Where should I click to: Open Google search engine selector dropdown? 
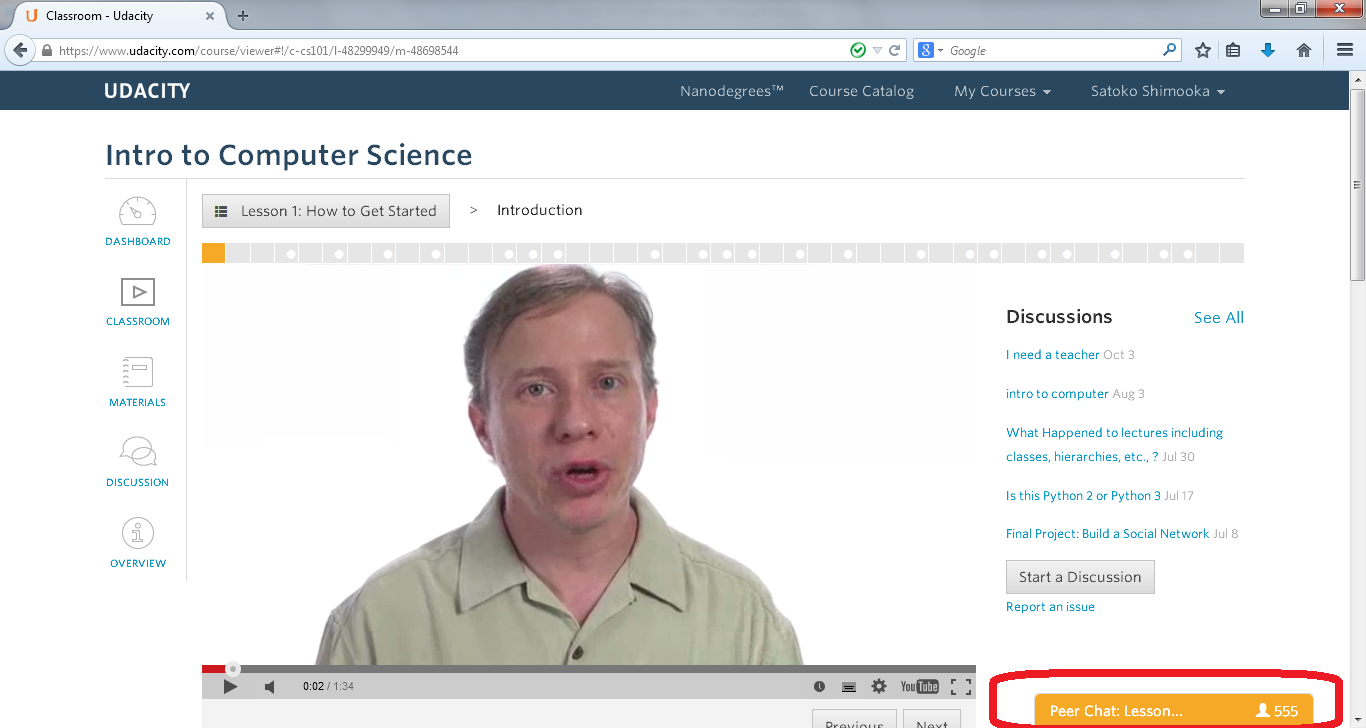tap(930, 50)
